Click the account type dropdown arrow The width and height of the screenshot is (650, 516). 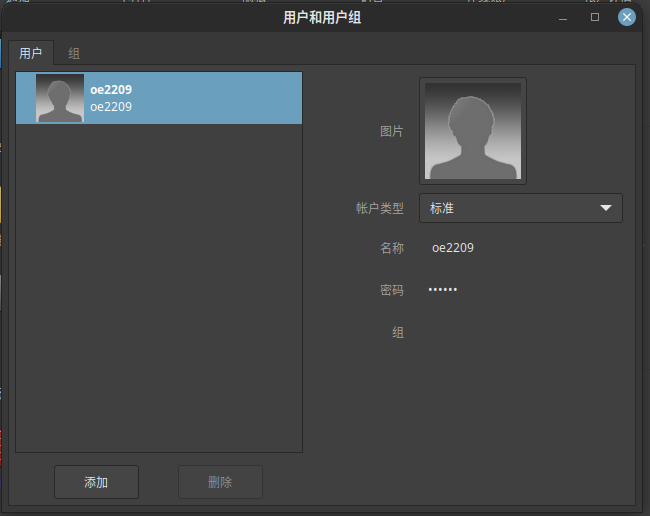coord(605,208)
